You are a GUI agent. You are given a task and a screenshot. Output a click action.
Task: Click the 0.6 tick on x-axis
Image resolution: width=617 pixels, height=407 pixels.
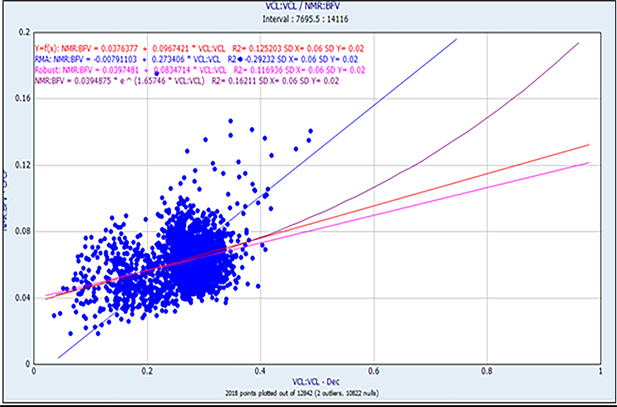click(373, 372)
